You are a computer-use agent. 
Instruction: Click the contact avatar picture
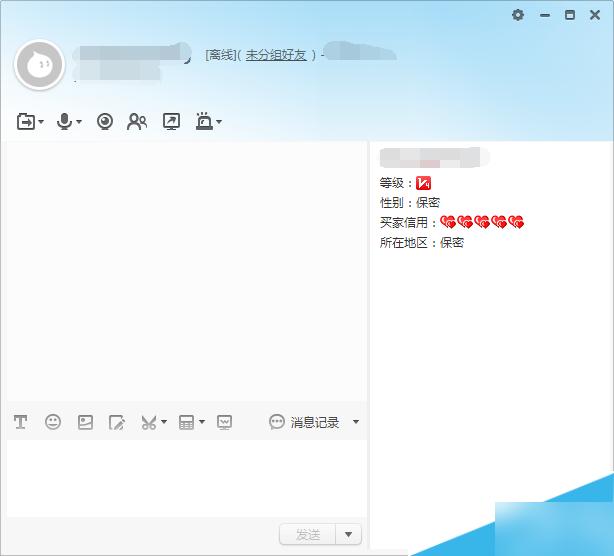[40, 65]
